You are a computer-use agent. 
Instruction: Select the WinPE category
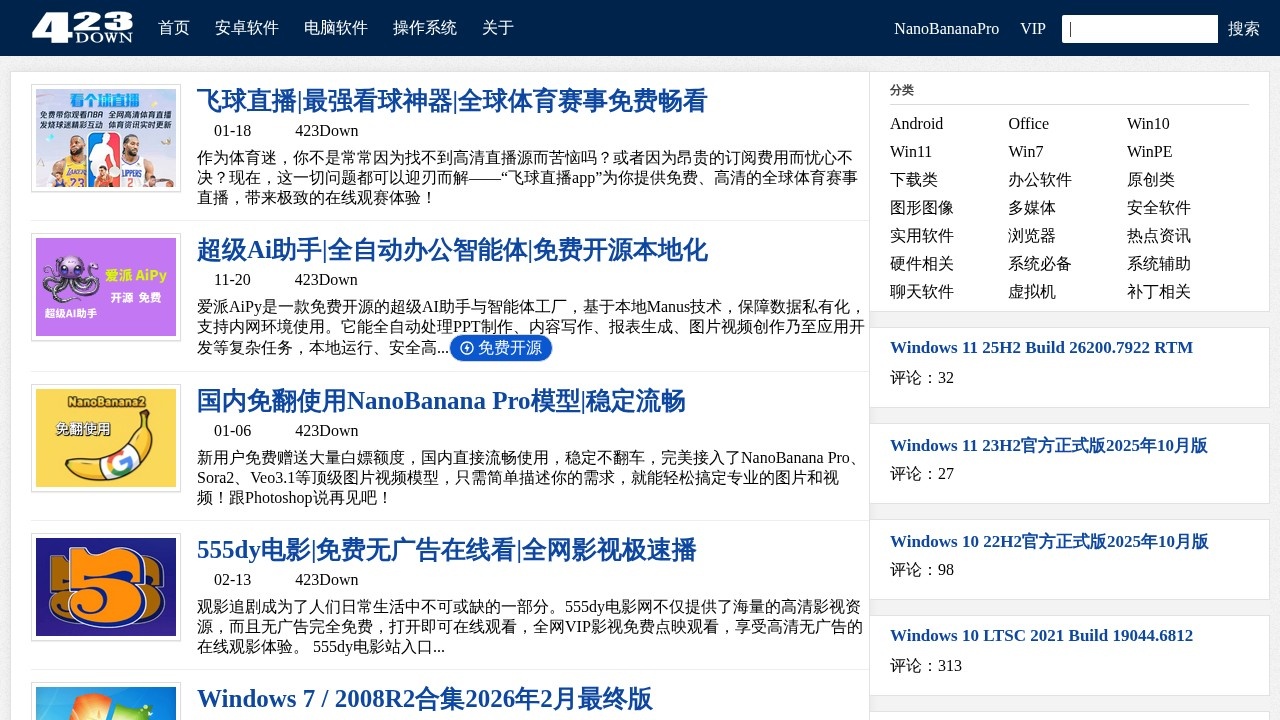(1149, 152)
